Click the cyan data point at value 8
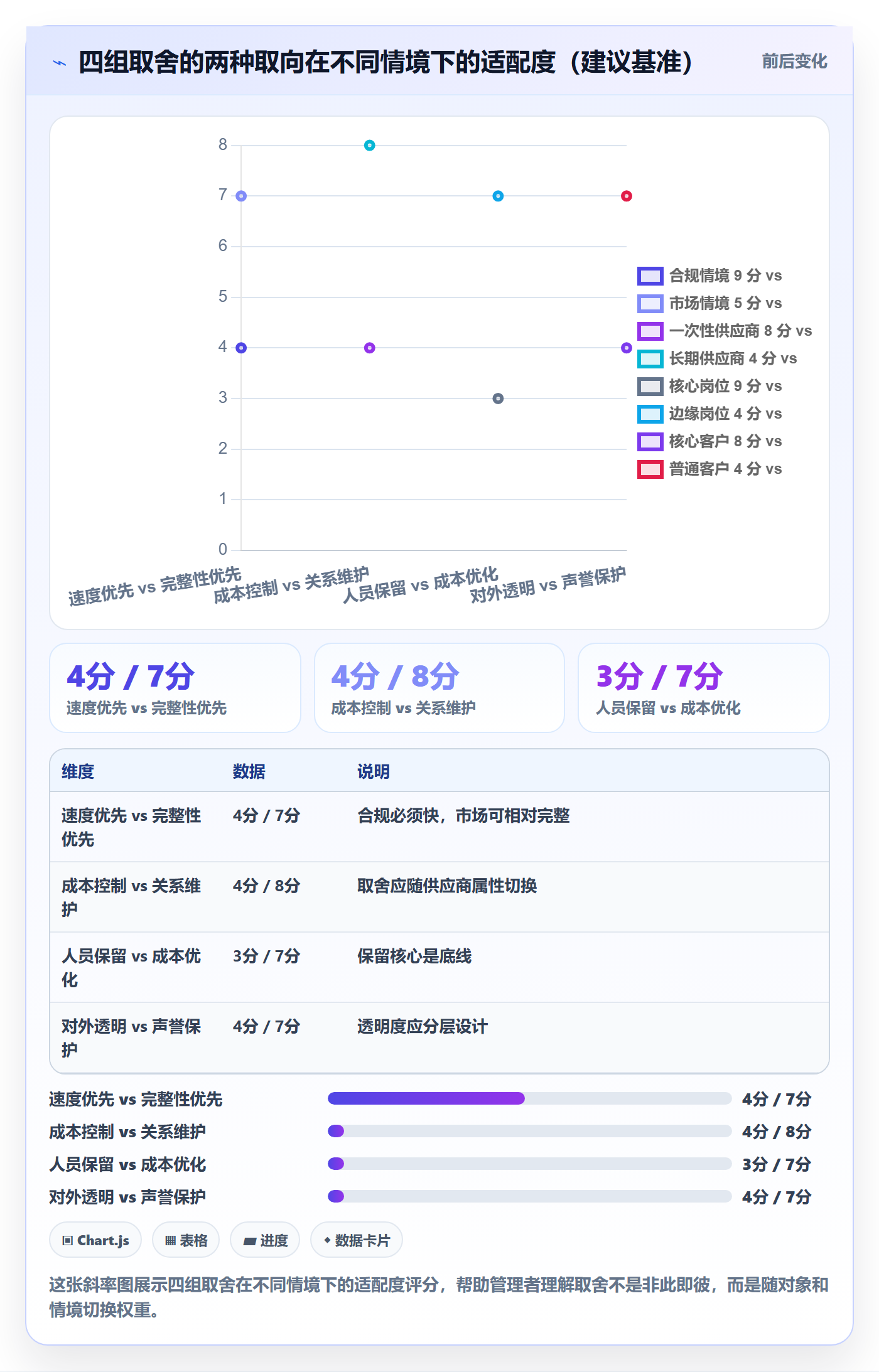This screenshot has height=1372, width=879. point(370,146)
